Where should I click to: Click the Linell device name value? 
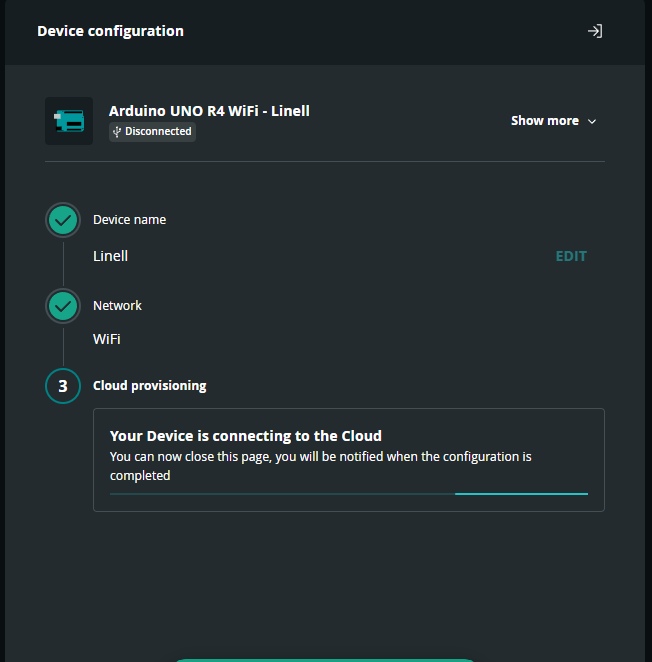coord(110,256)
